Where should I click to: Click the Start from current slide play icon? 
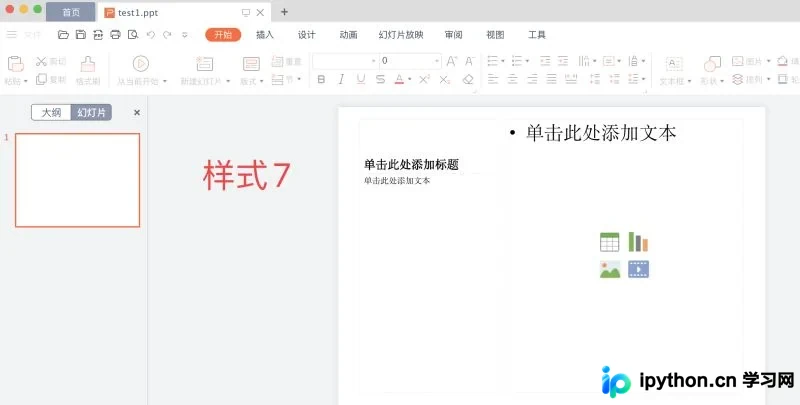pyautogui.click(x=141, y=64)
